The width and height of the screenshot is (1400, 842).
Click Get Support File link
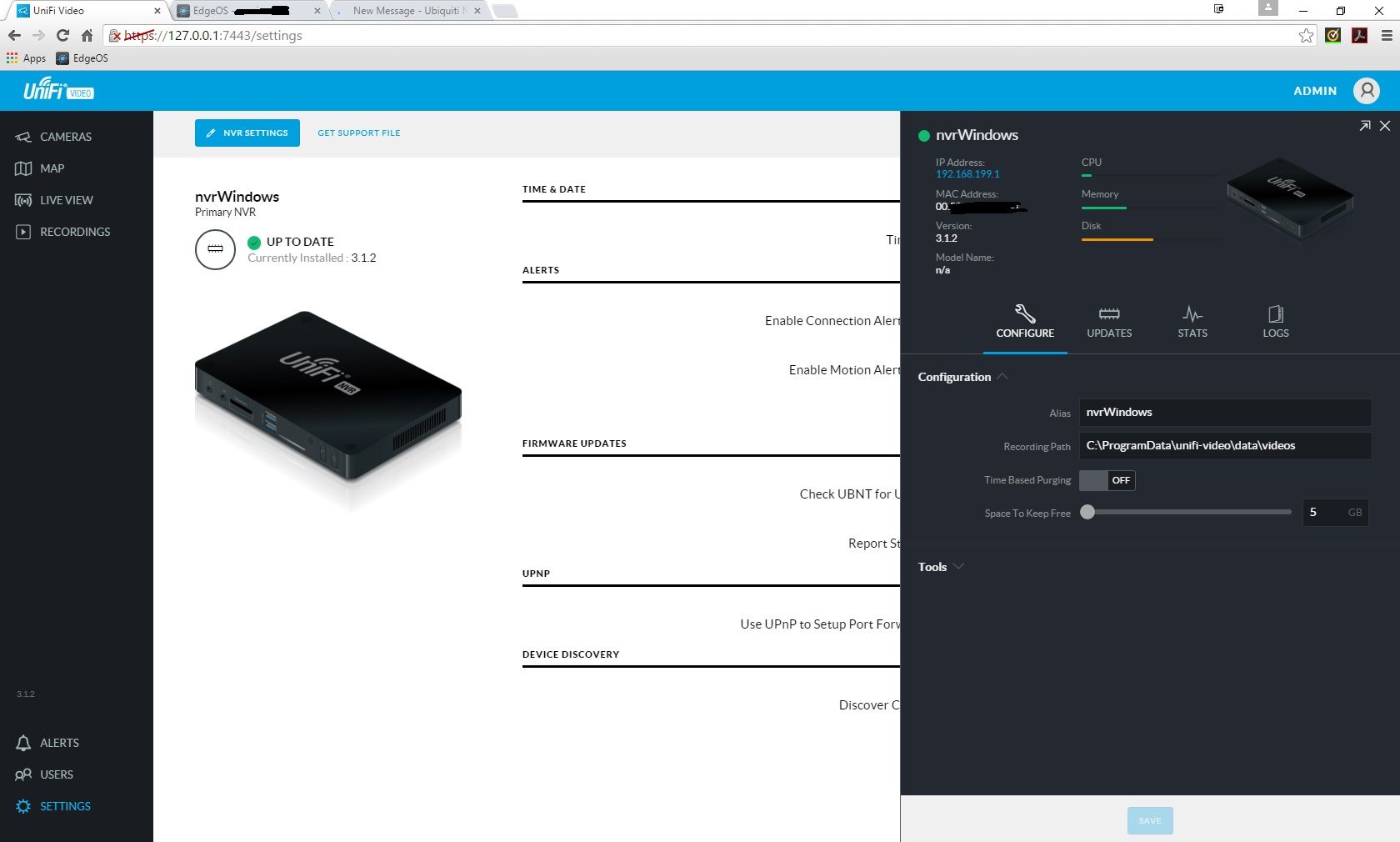(358, 133)
